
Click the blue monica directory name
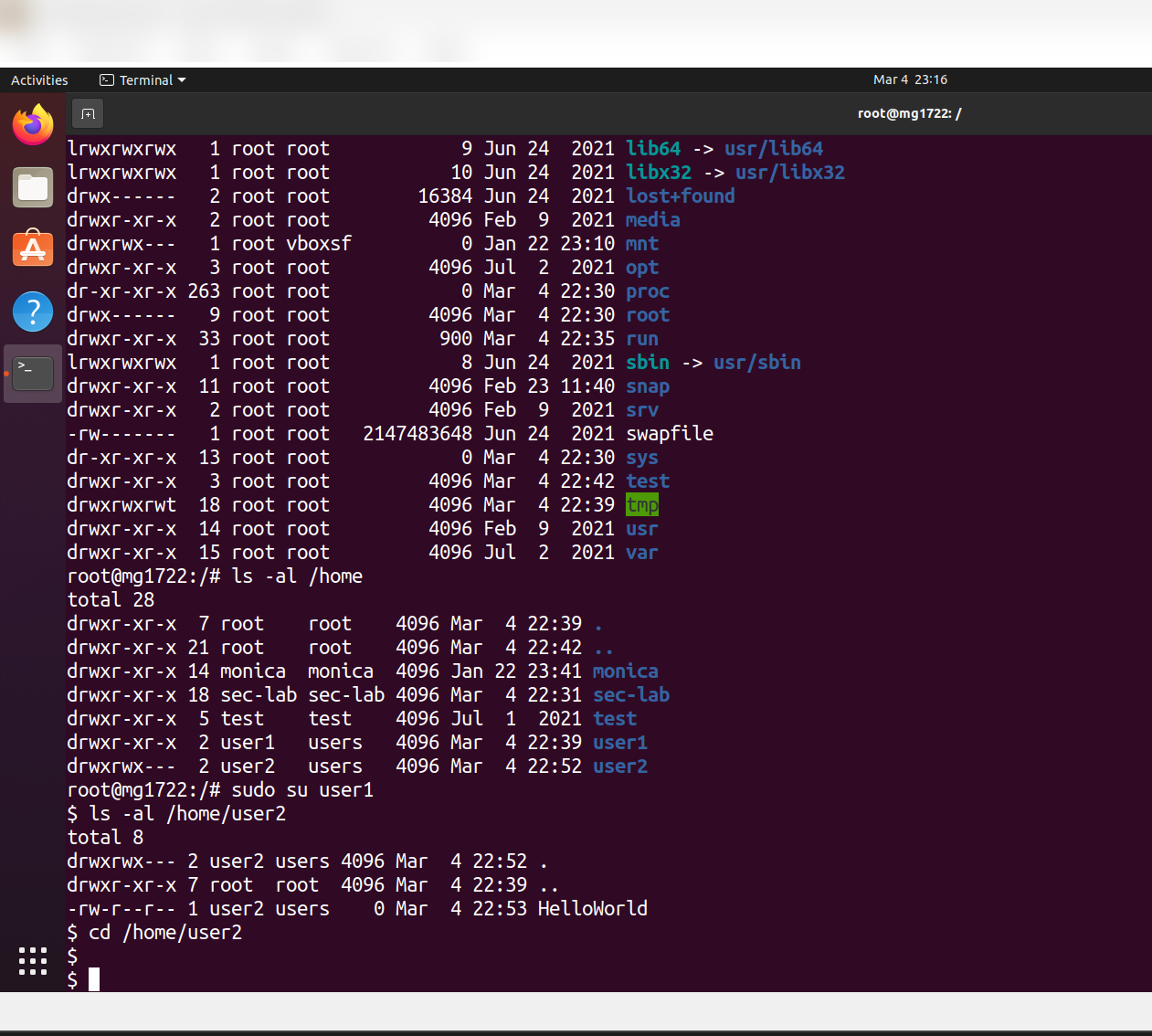coord(626,671)
